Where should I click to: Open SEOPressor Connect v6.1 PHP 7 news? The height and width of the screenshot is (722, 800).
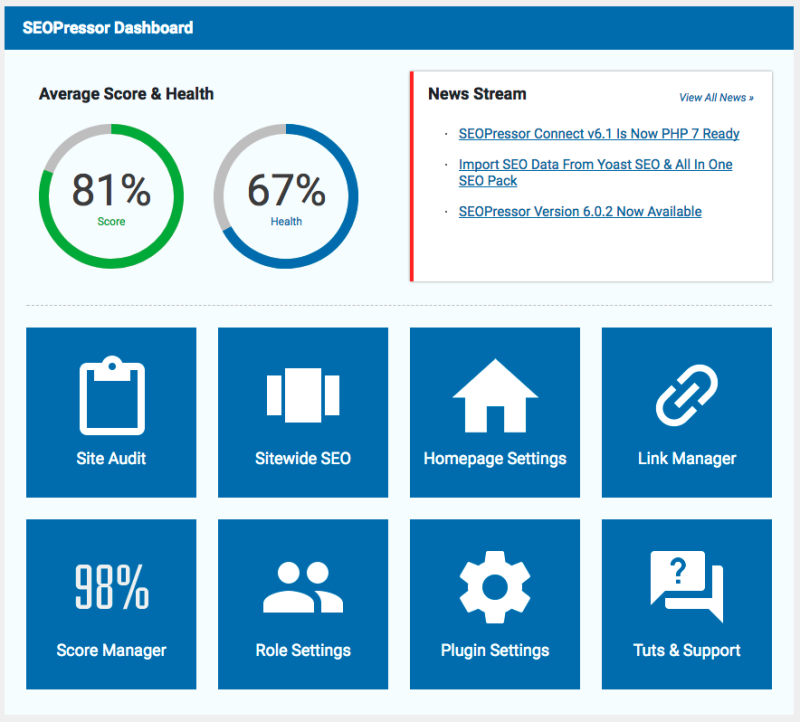pyautogui.click(x=599, y=134)
